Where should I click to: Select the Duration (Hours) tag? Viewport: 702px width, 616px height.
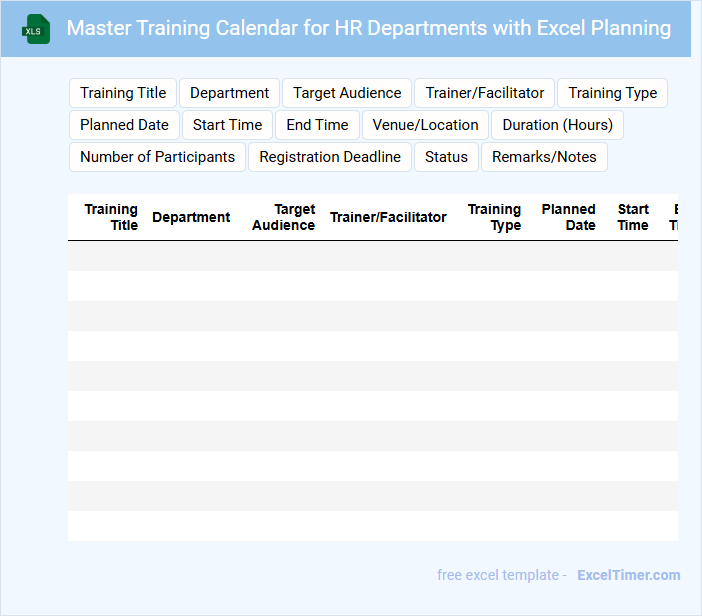pyautogui.click(x=557, y=125)
